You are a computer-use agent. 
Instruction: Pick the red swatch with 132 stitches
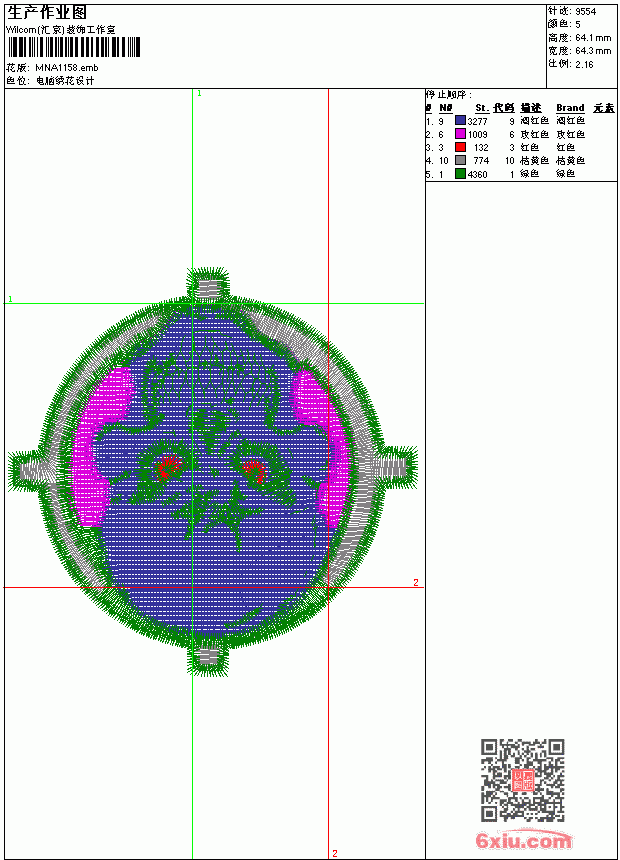(460, 147)
